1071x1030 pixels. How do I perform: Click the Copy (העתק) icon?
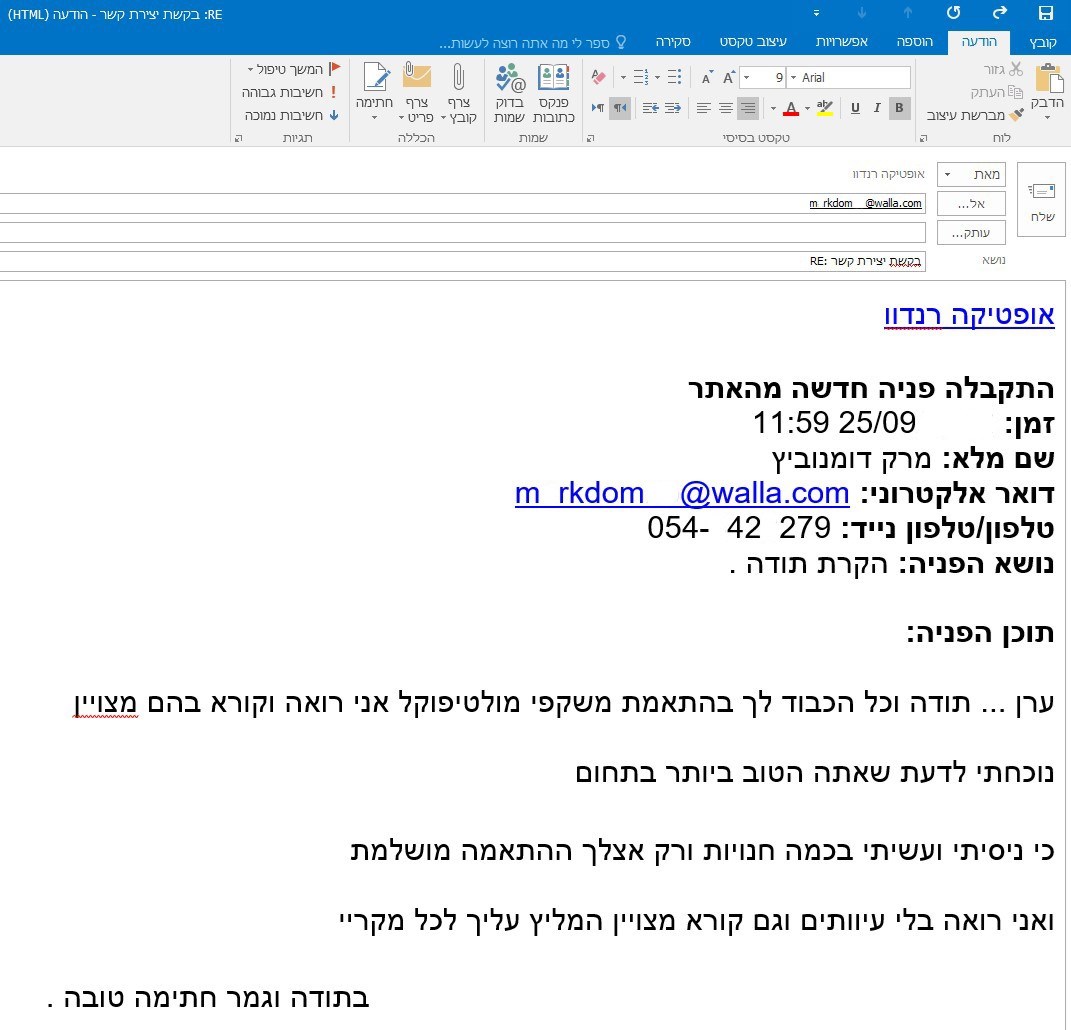coord(1016,92)
